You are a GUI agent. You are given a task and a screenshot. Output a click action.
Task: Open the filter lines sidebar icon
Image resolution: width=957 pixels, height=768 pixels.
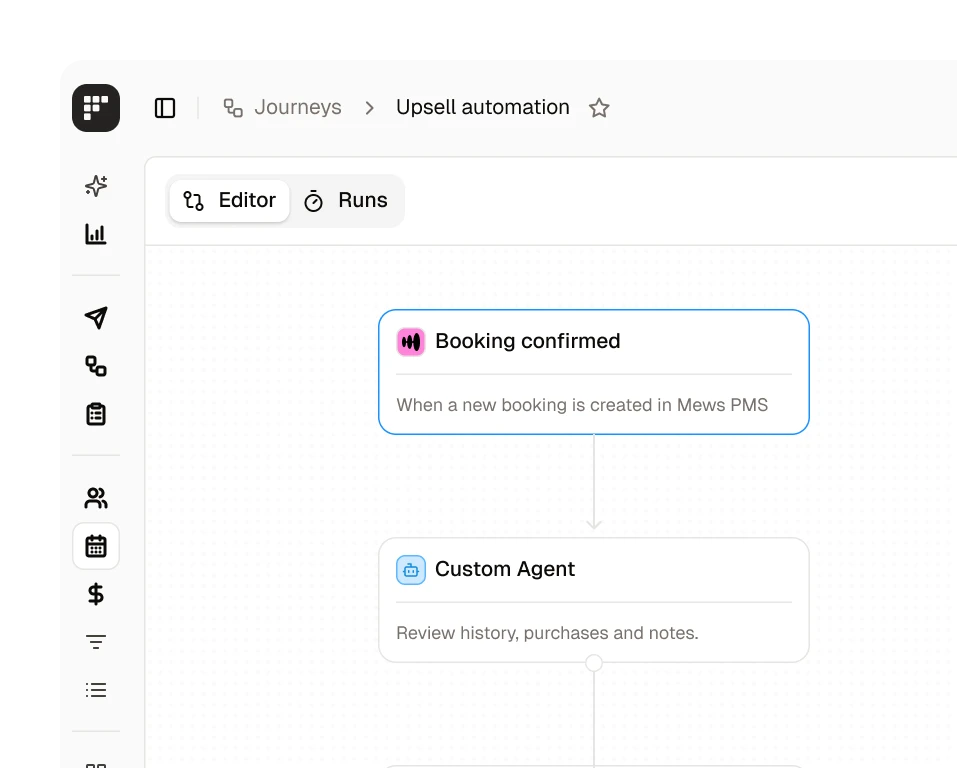96,642
